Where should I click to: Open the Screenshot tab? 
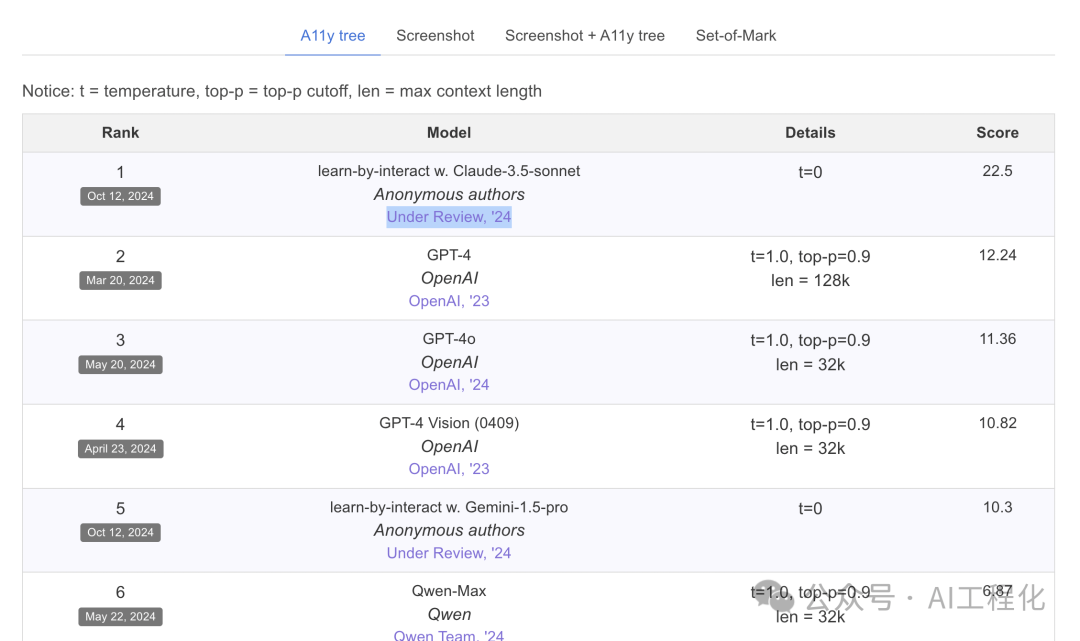[435, 36]
